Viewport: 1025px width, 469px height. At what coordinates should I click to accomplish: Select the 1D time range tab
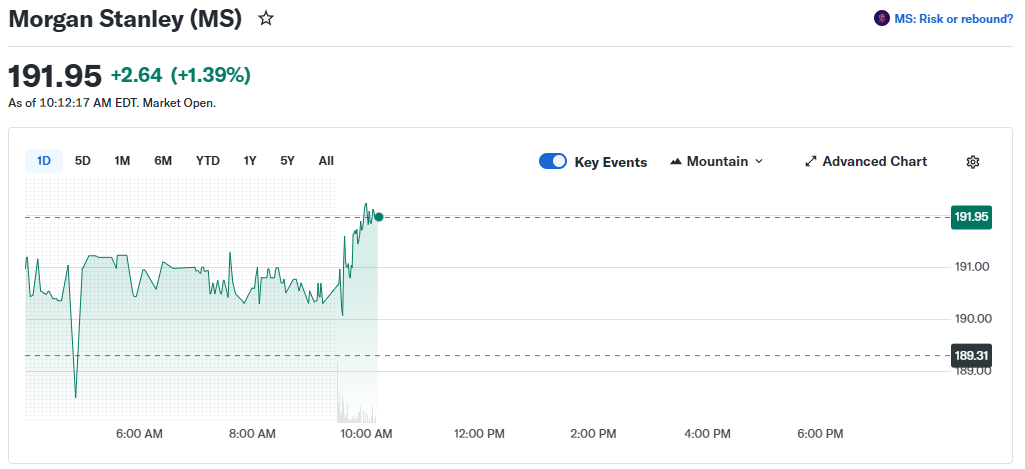tap(44, 161)
